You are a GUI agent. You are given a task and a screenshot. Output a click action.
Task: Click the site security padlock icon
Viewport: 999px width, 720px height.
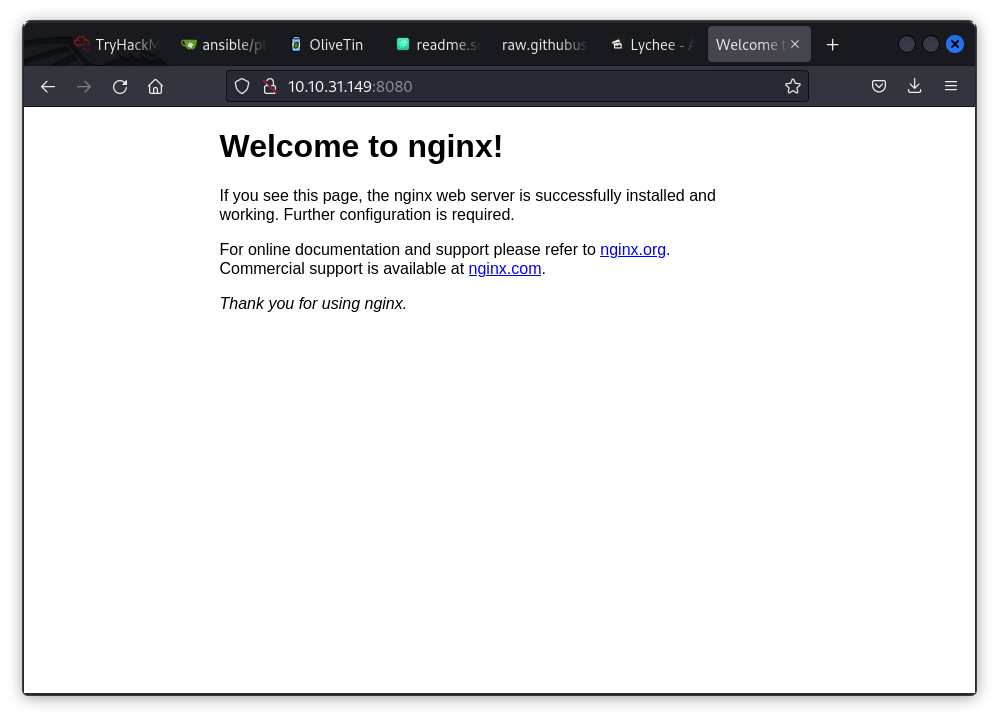[268, 86]
